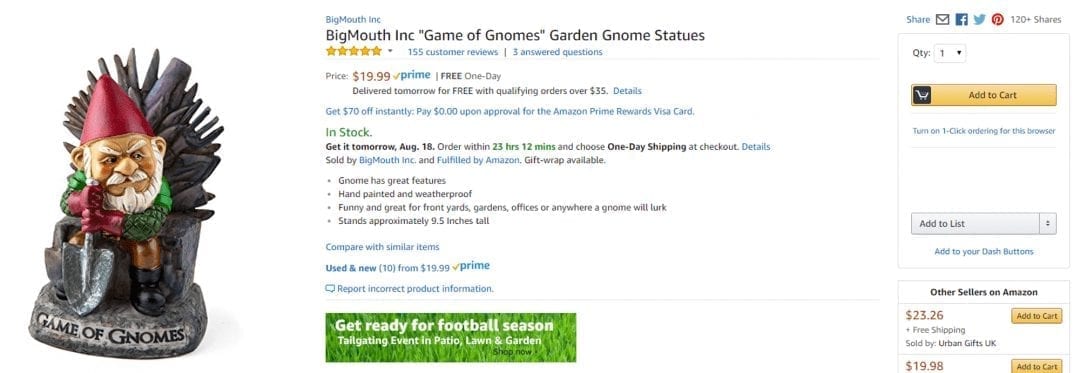The image size is (1080, 373).
Task: Share the product via the email icon
Action: [943, 19]
